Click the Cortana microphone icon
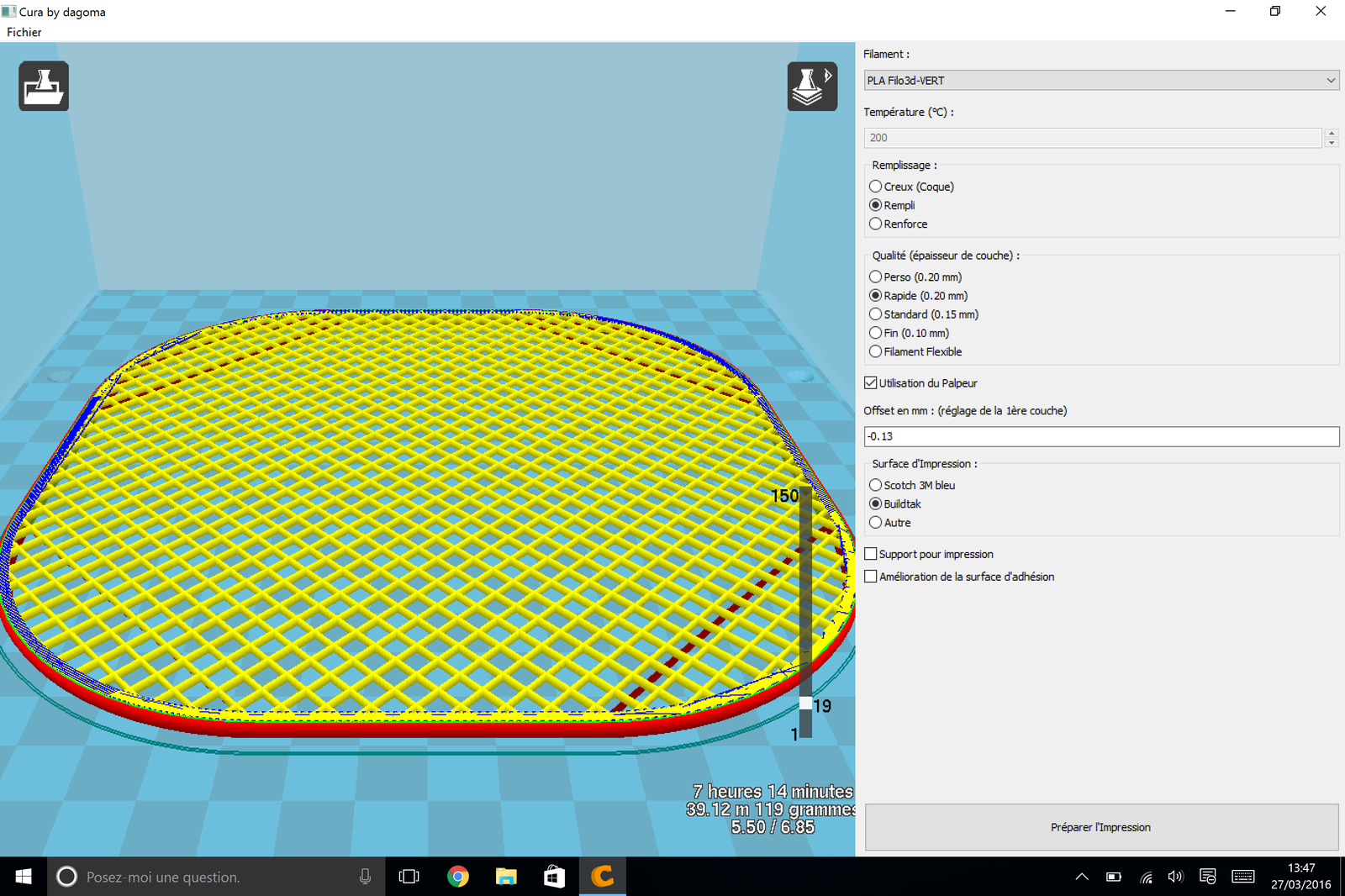 click(x=365, y=877)
